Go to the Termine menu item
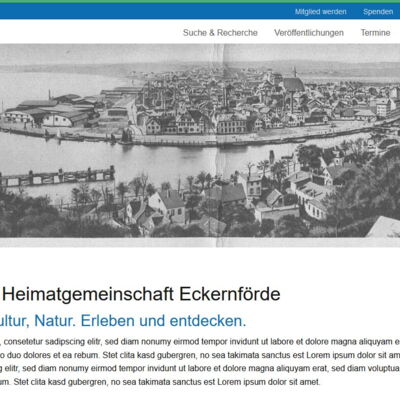Screen dimensions: 400x400 click(x=375, y=33)
